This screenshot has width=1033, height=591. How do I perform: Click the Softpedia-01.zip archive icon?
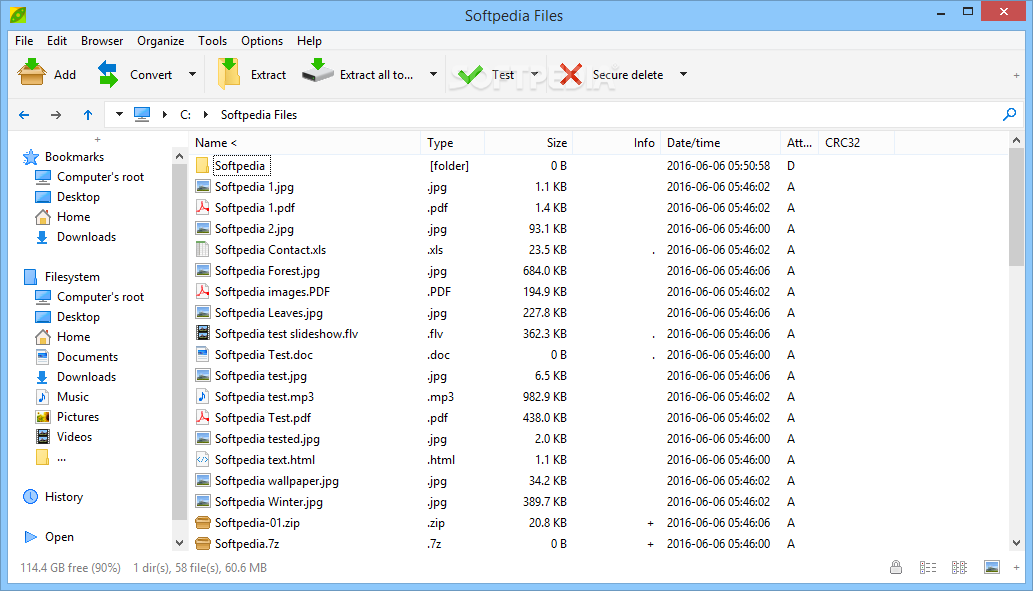click(203, 522)
